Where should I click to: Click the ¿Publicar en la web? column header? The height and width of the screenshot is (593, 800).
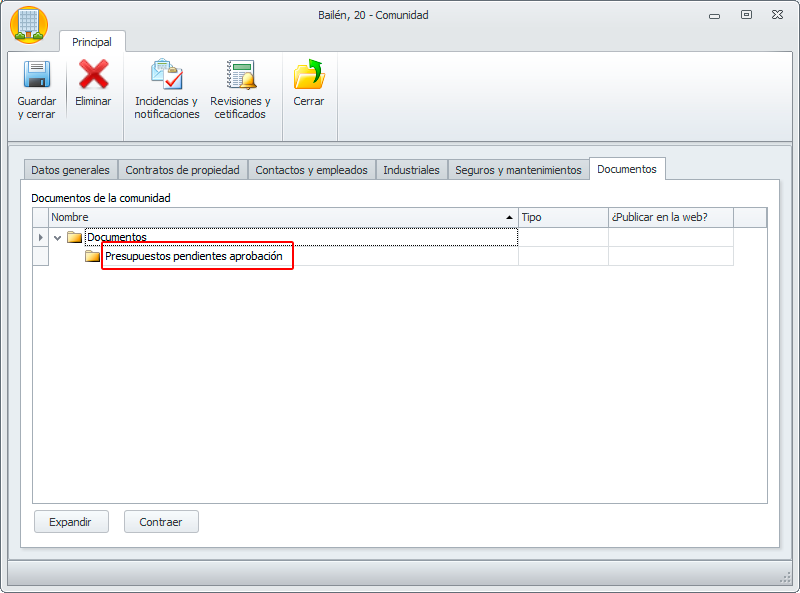(x=671, y=217)
